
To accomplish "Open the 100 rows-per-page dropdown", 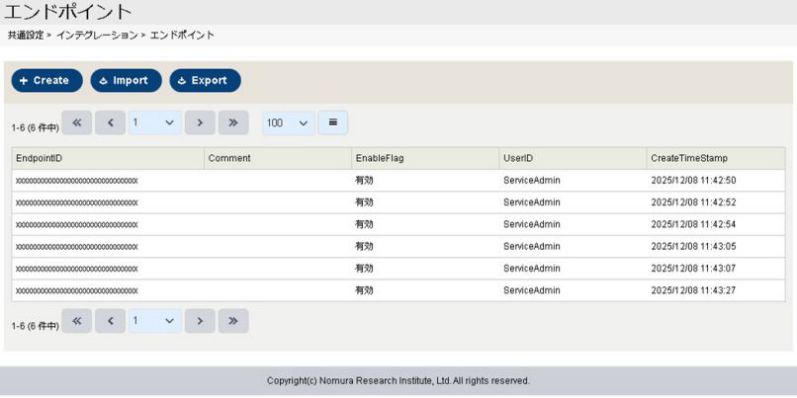I will coord(288,123).
